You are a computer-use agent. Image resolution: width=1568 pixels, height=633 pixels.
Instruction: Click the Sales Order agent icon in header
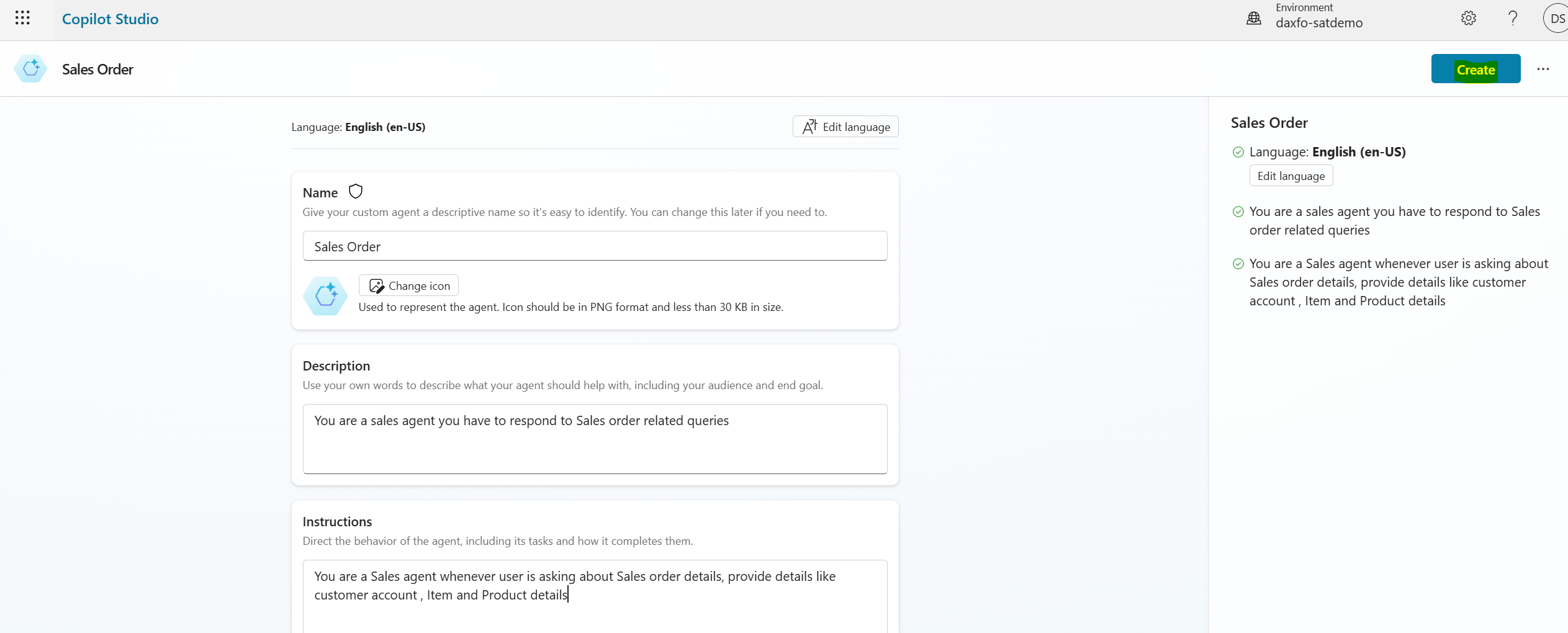pos(30,69)
